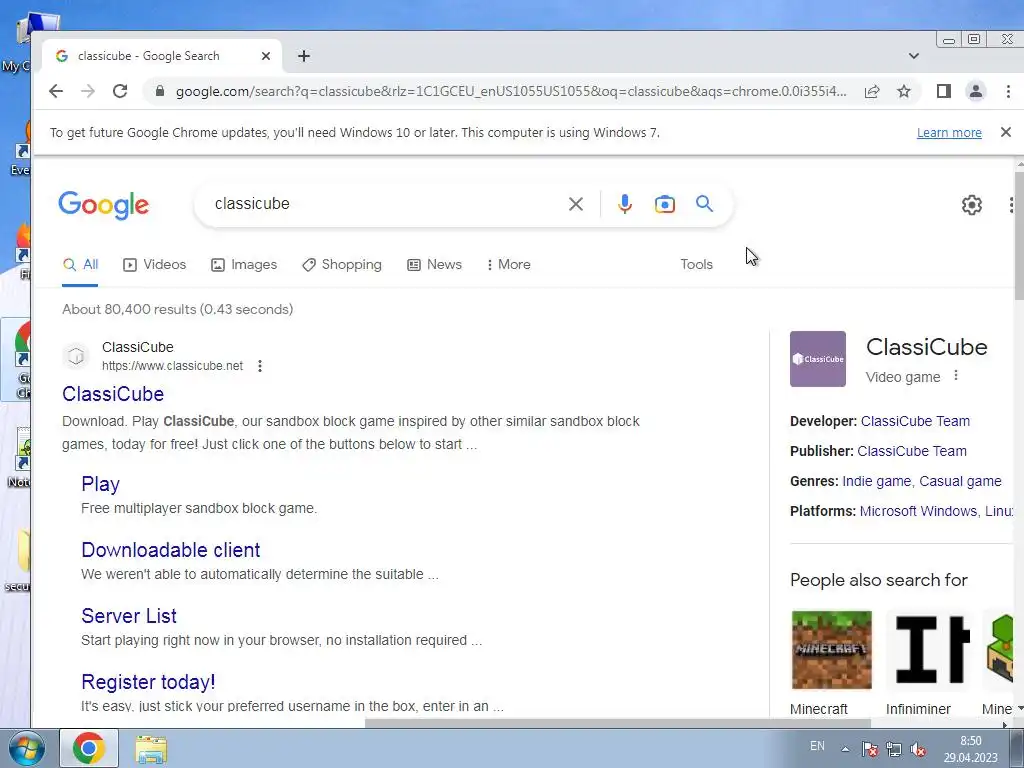
Task: Open the Indie game genre link
Action: (876, 481)
